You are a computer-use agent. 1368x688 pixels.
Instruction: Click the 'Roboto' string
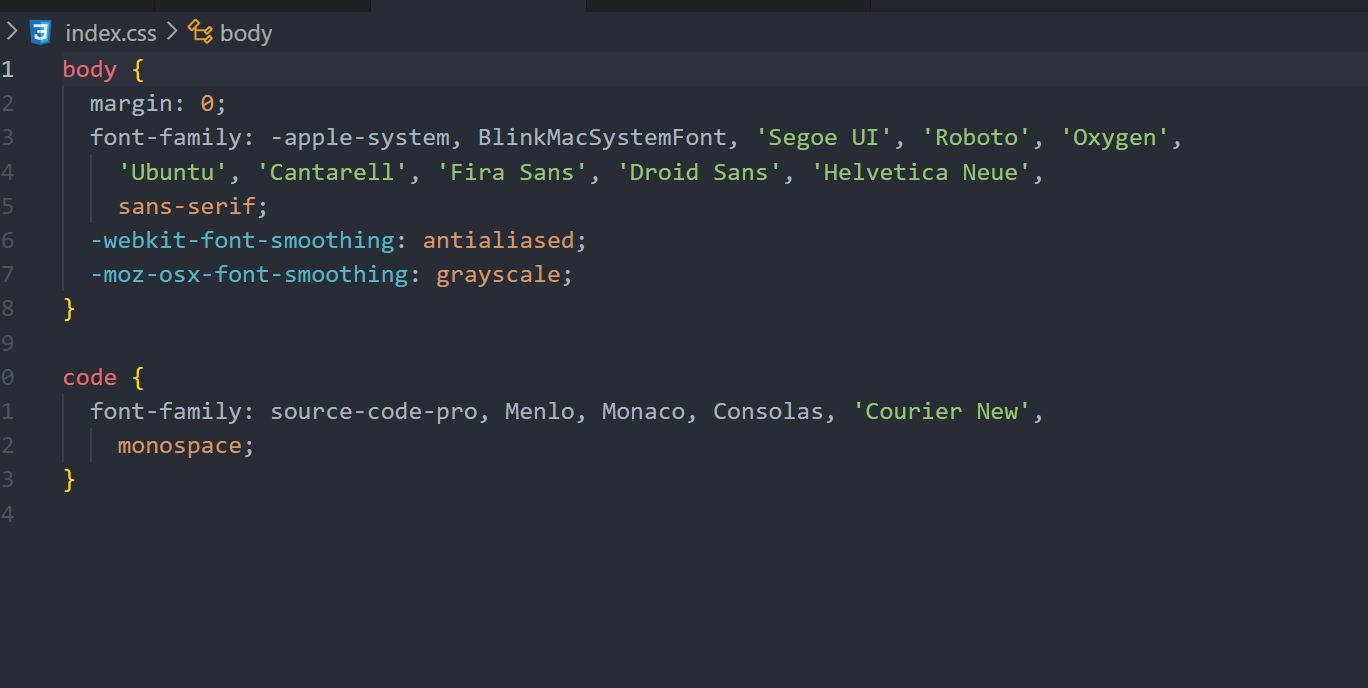pyautogui.click(x=976, y=137)
